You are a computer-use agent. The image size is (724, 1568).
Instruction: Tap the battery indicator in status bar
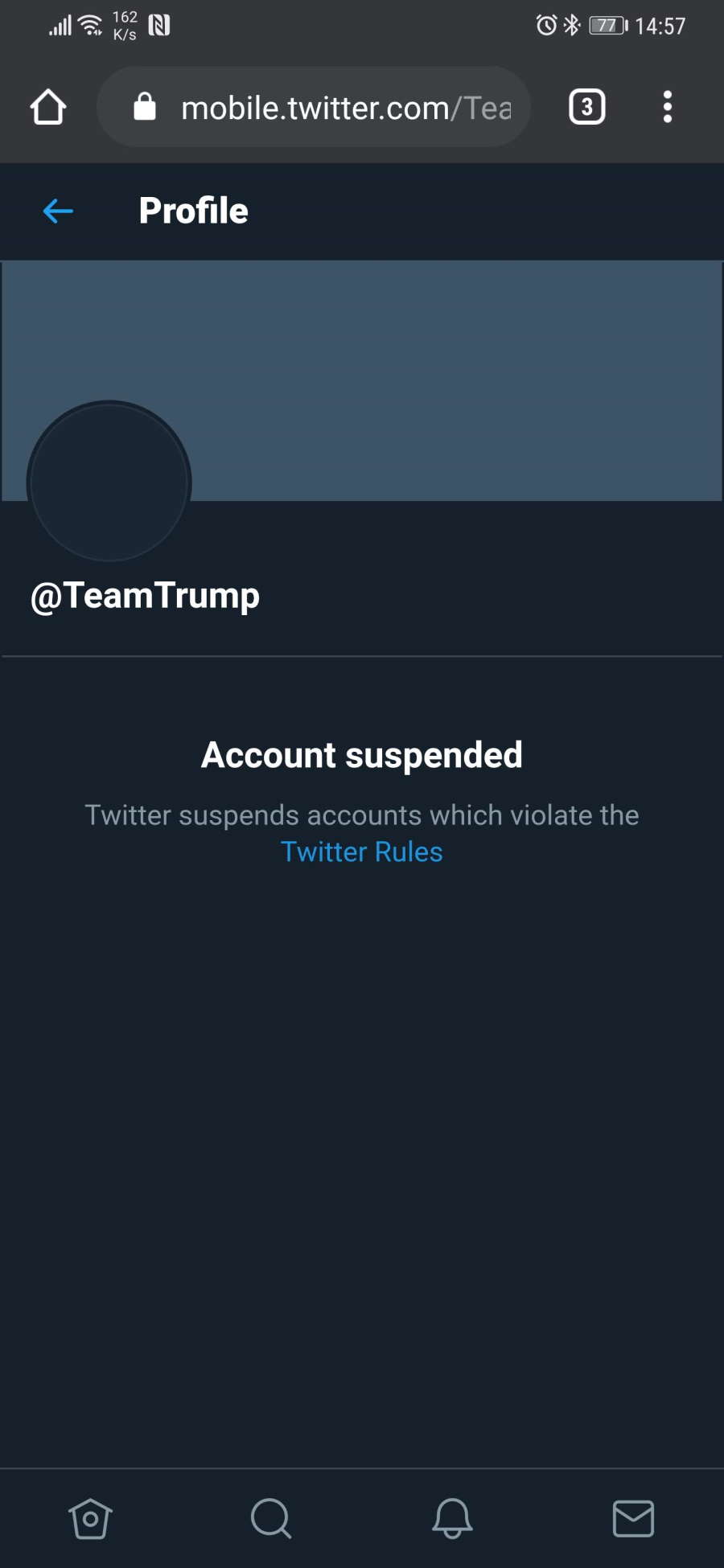(608, 26)
